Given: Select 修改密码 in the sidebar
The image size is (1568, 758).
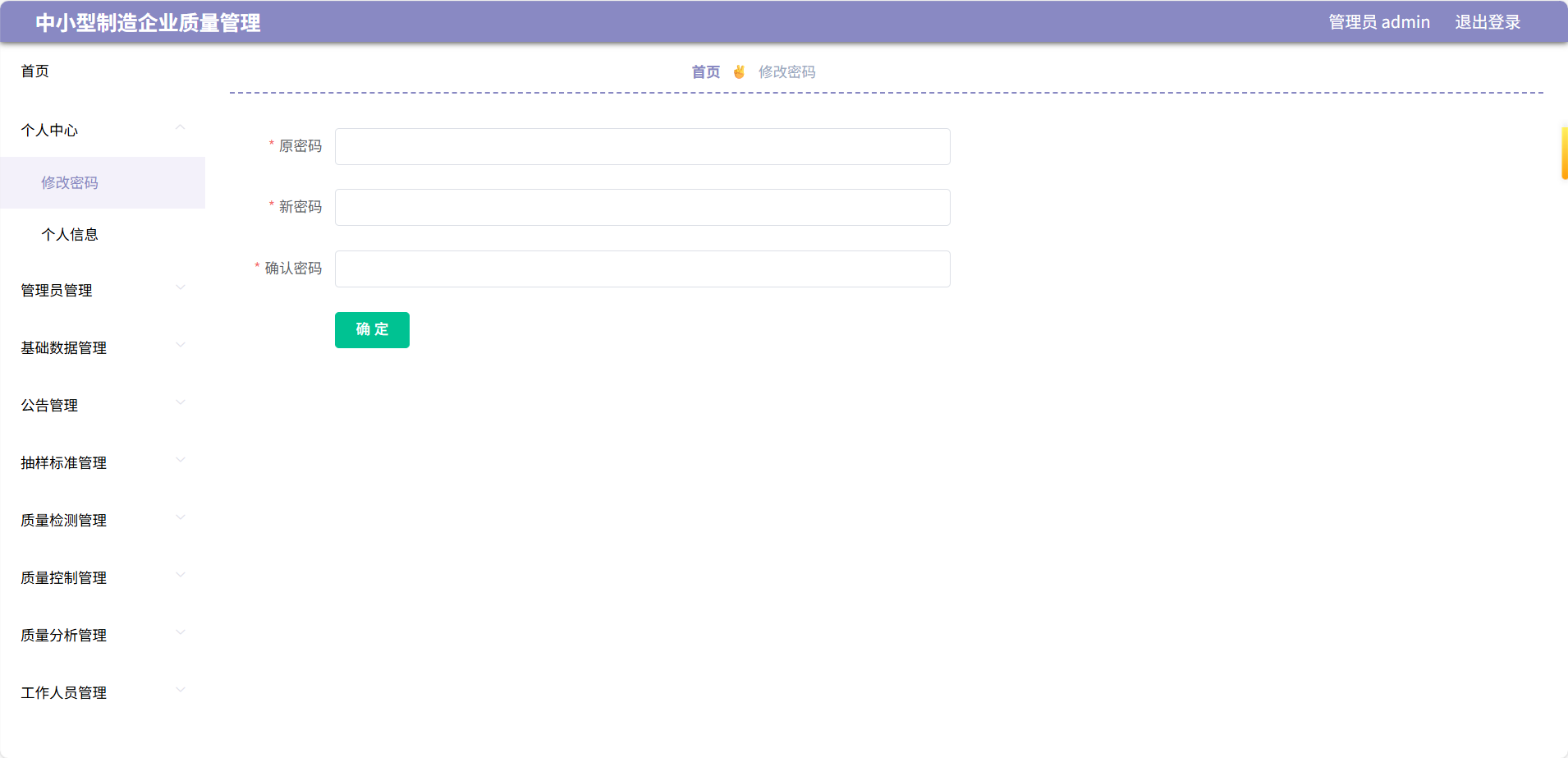Looking at the screenshot, I should point(103,182).
